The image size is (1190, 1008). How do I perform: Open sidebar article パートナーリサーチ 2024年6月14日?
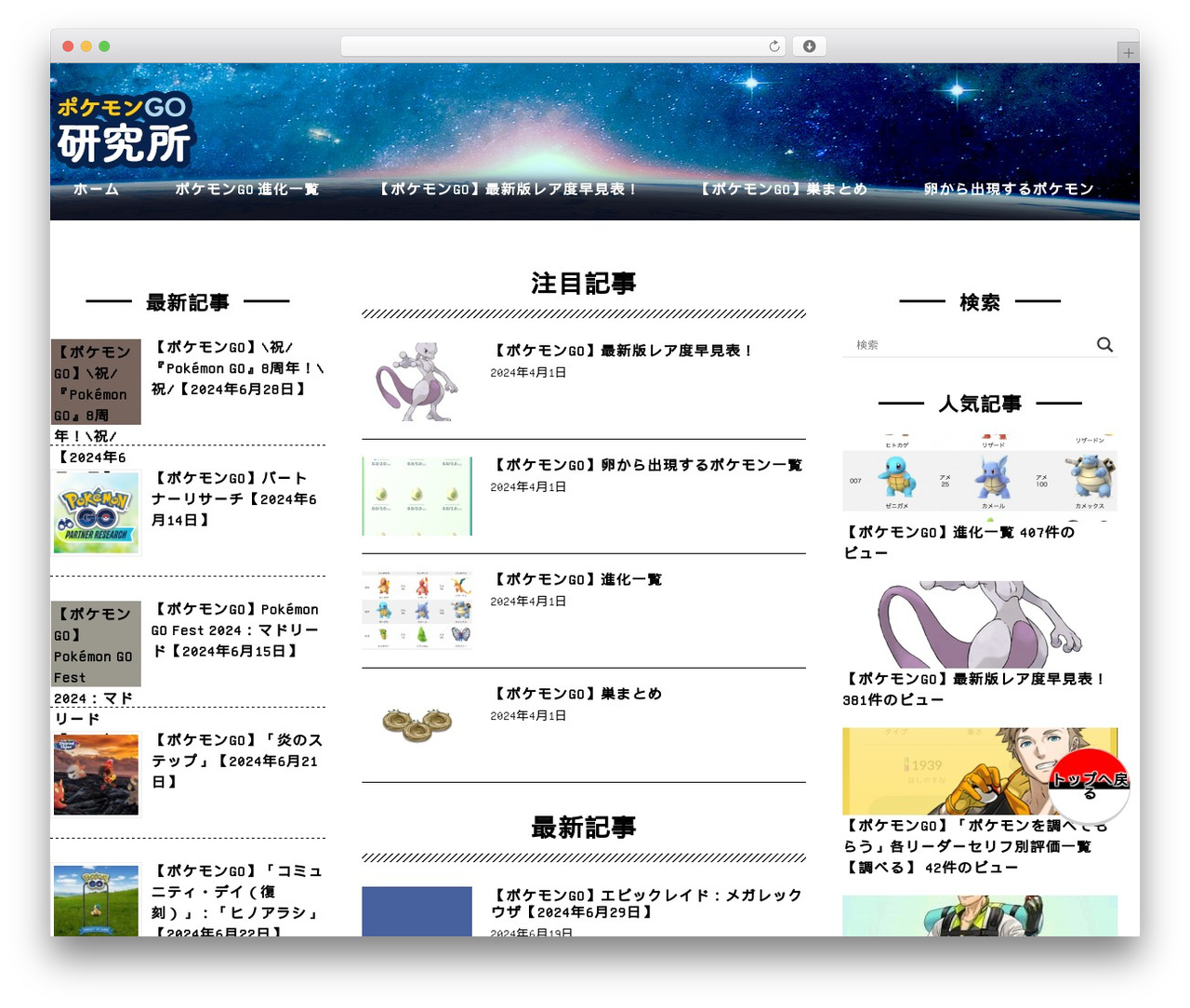point(234,498)
